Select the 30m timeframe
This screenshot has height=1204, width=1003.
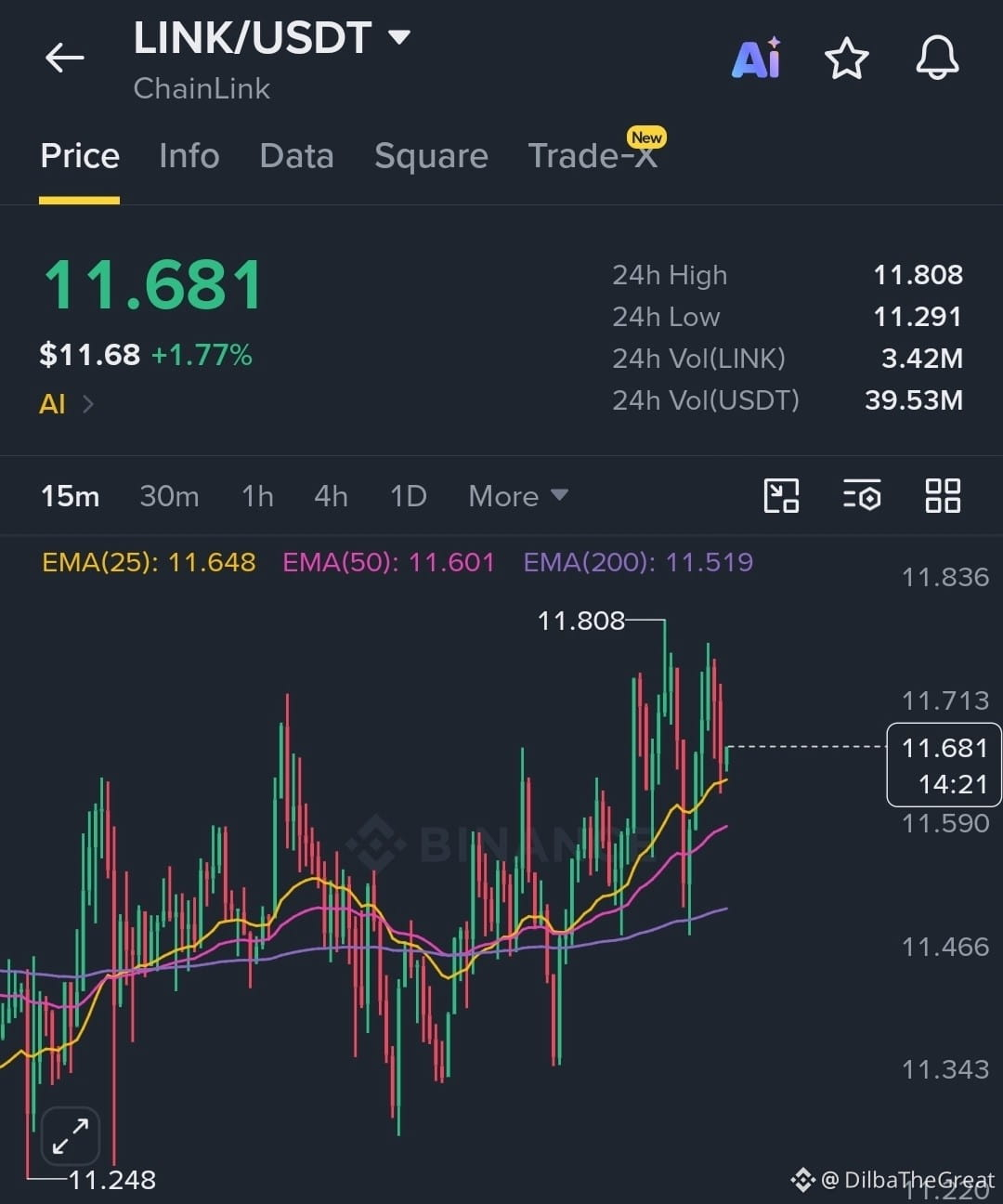pos(169,496)
